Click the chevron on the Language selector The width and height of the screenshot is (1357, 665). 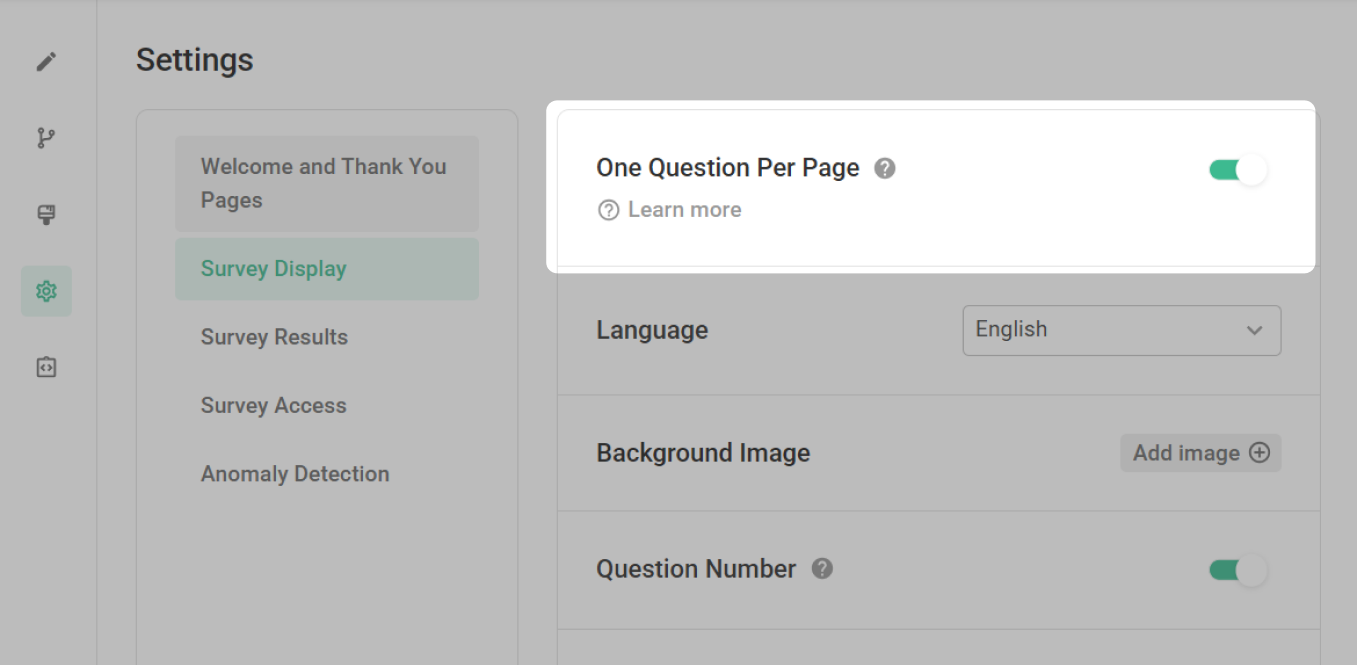click(x=1256, y=330)
